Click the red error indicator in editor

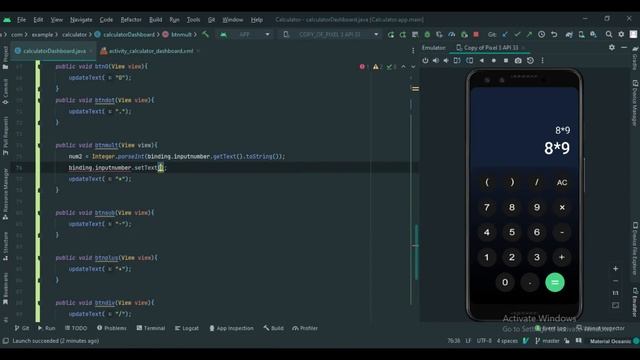[x=362, y=67]
